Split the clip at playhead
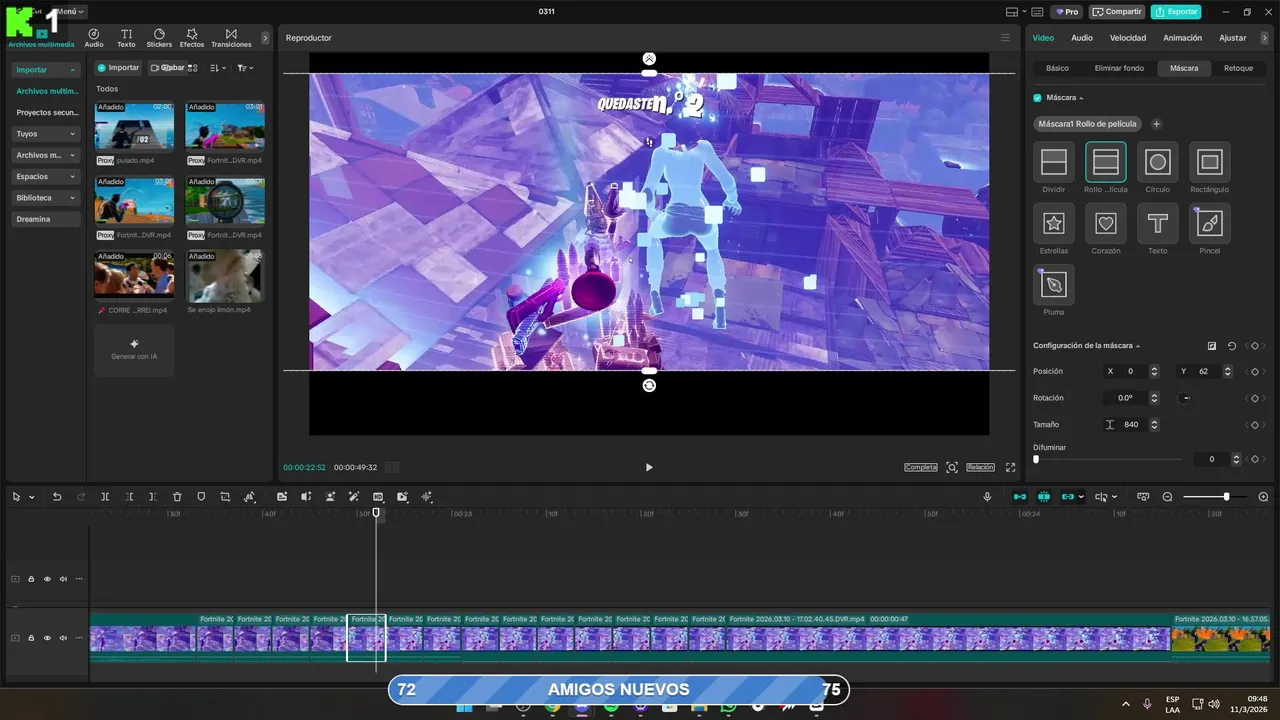Viewport: 1280px width, 720px height. pos(105,497)
